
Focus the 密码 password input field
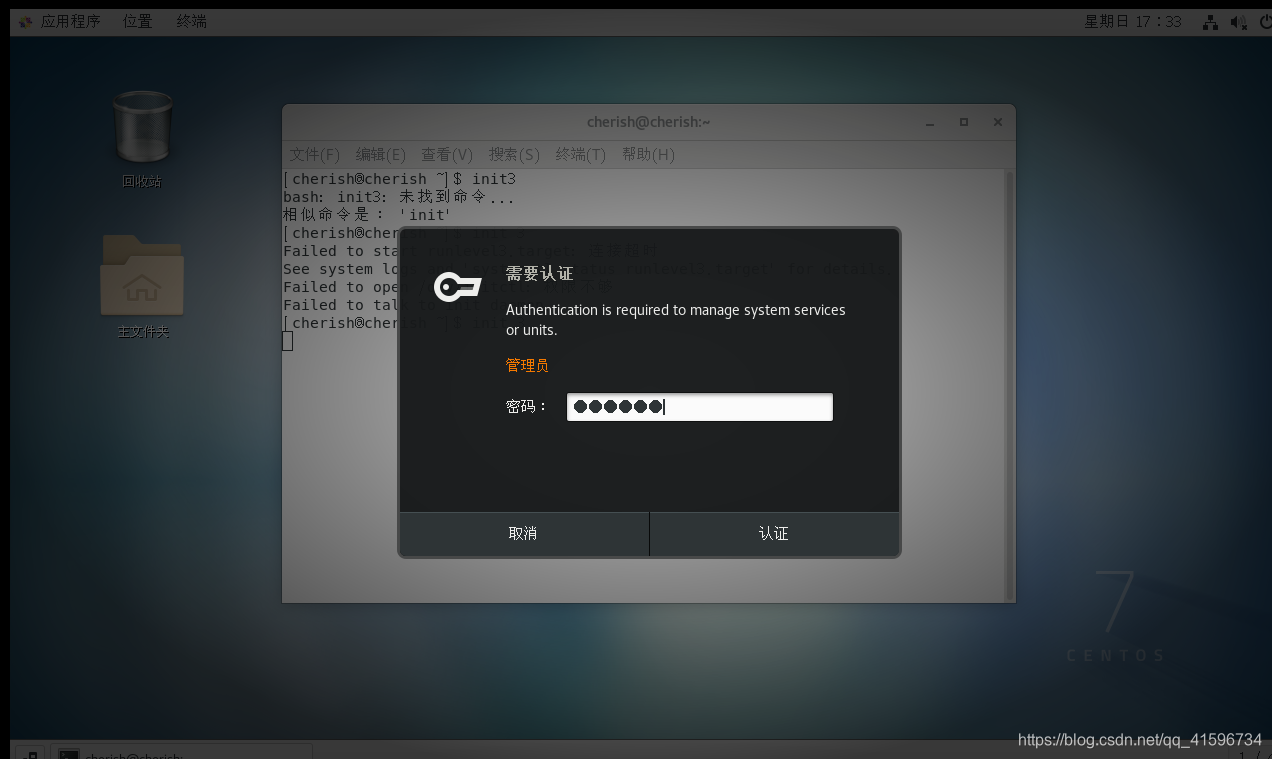click(x=700, y=407)
